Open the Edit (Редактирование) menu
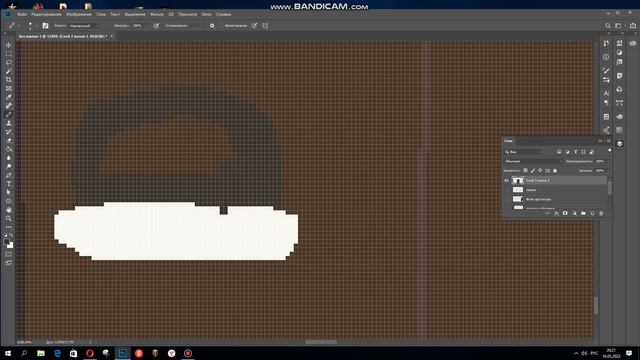The image size is (640, 360). coord(46,14)
